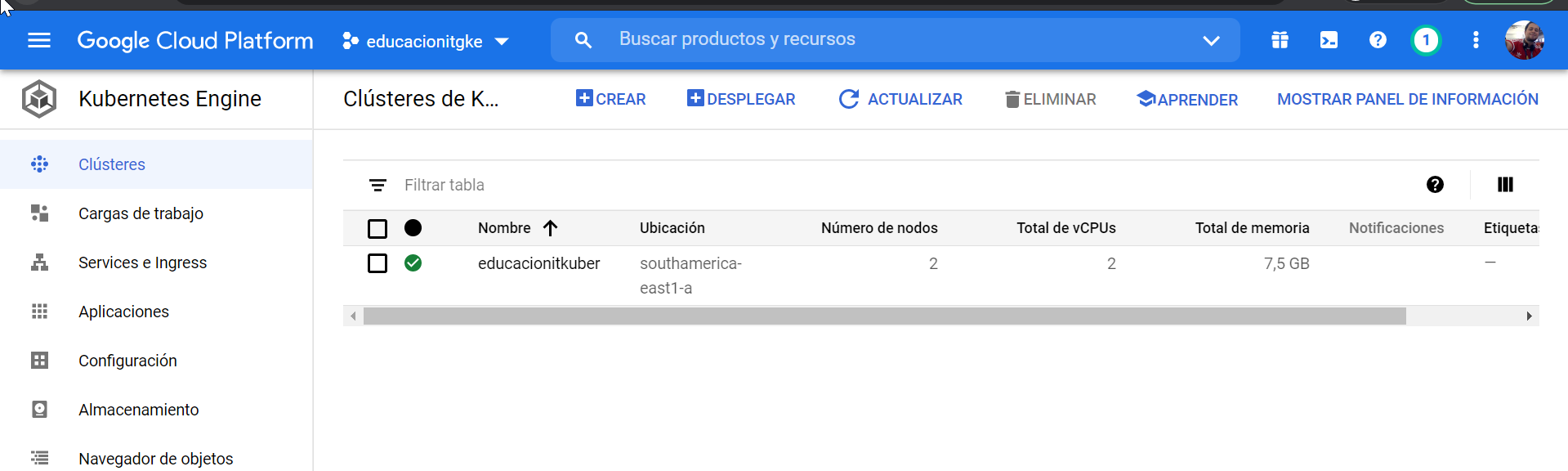Select Services e Ingress in the sidebar

pos(156,262)
